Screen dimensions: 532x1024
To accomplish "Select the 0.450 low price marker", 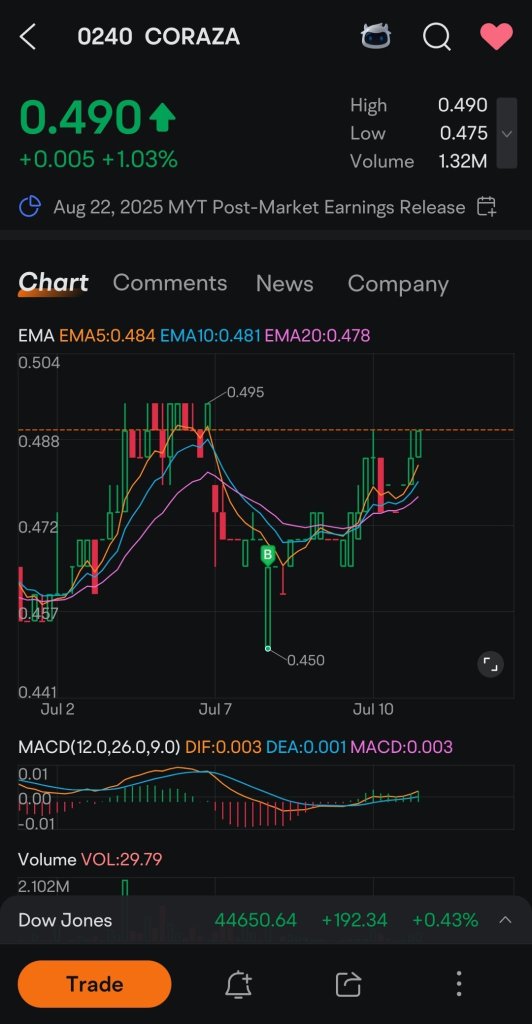I will (x=305, y=660).
